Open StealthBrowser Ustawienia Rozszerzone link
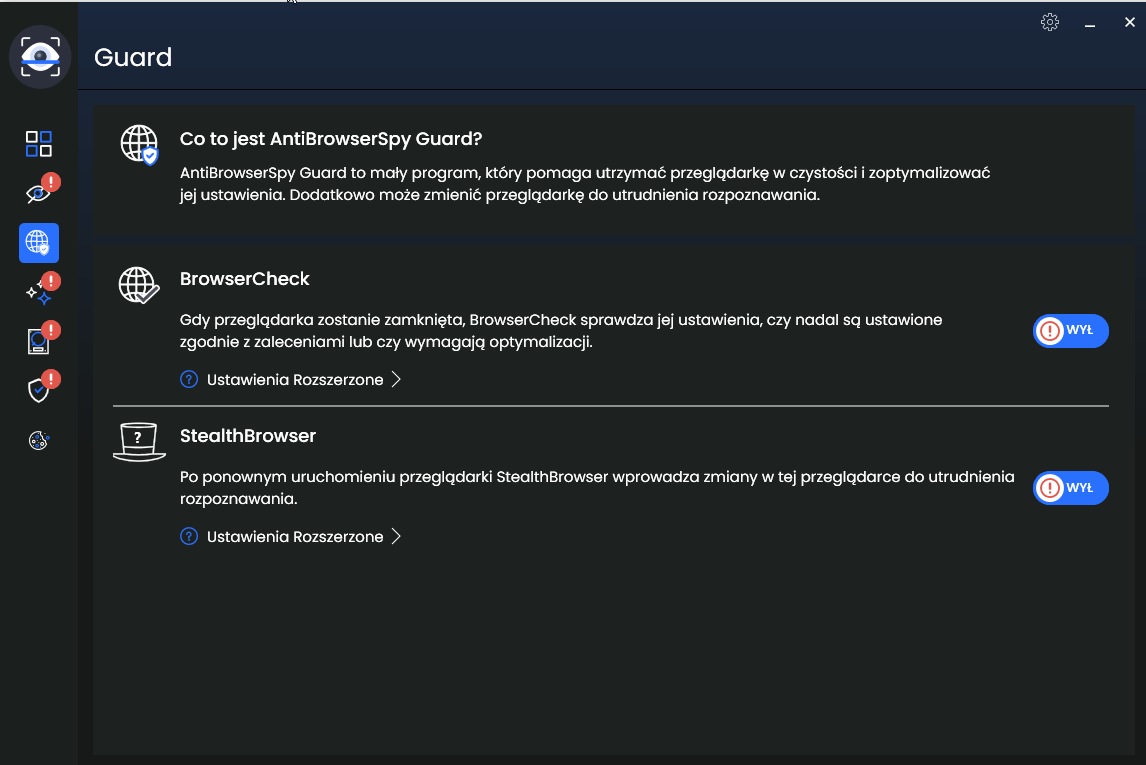The height and width of the screenshot is (765, 1146). 295,536
